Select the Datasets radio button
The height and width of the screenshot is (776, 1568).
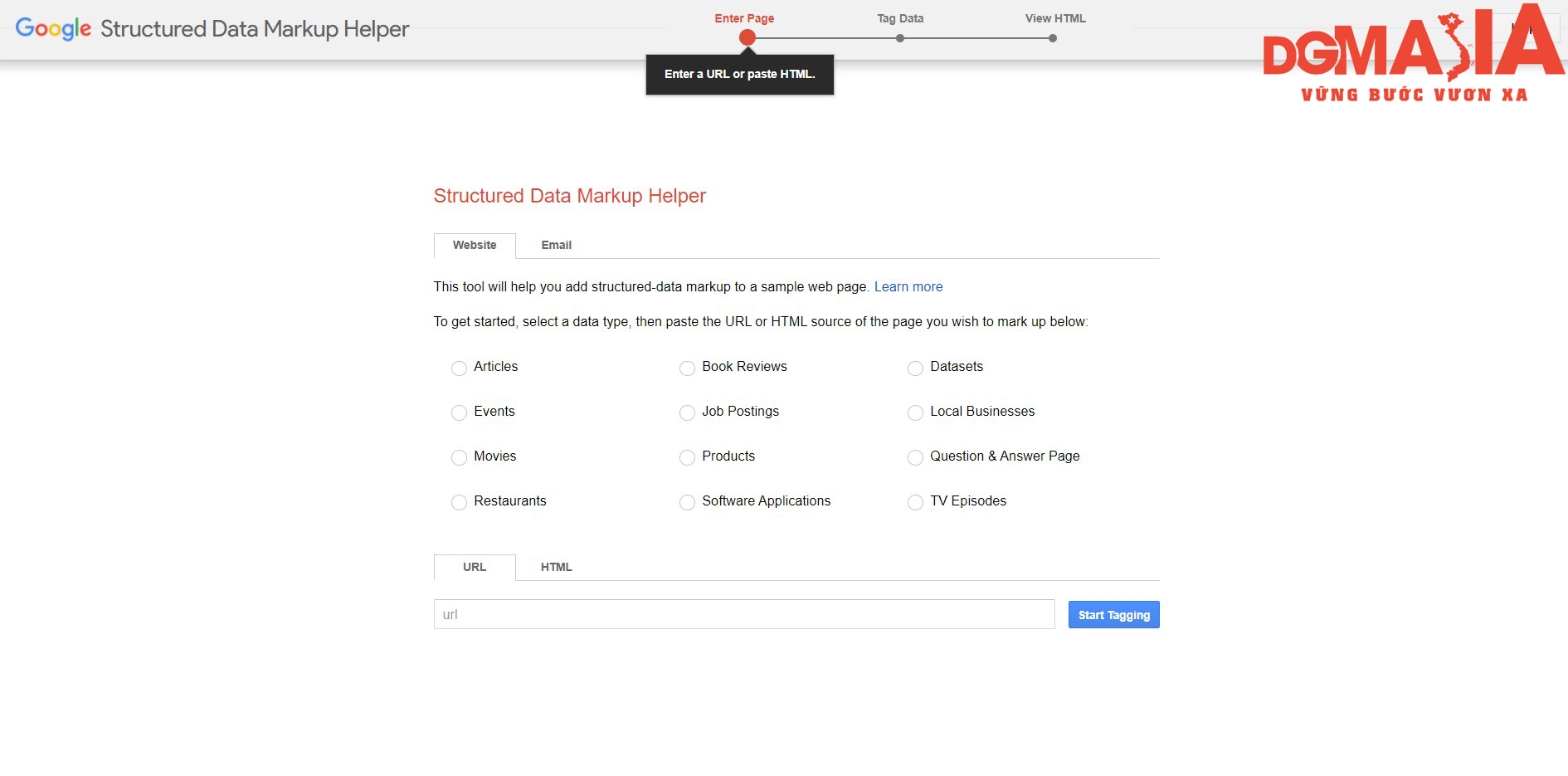[915, 368]
